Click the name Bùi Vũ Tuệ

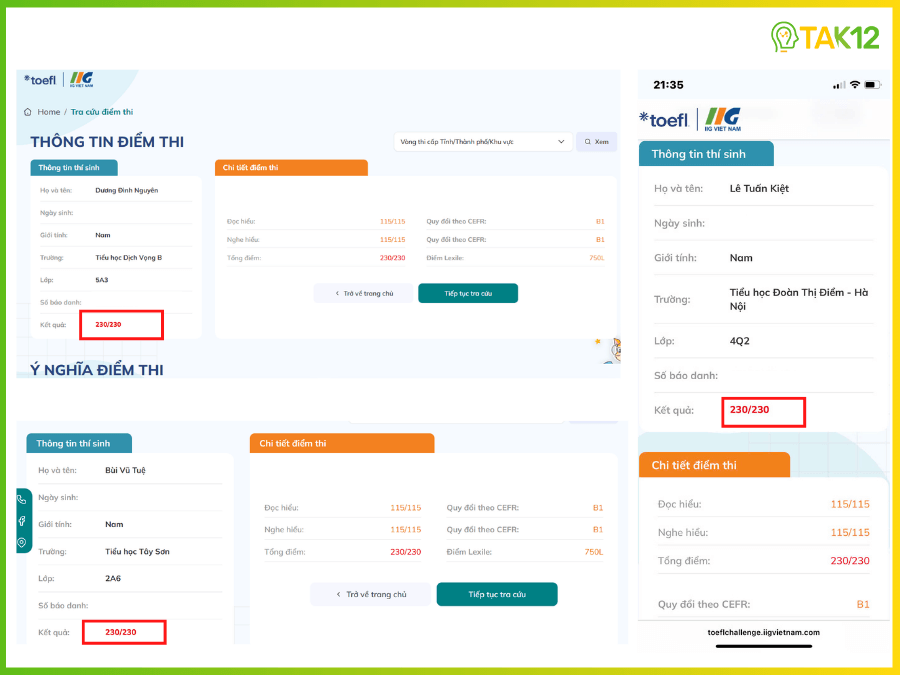[x=125, y=470]
